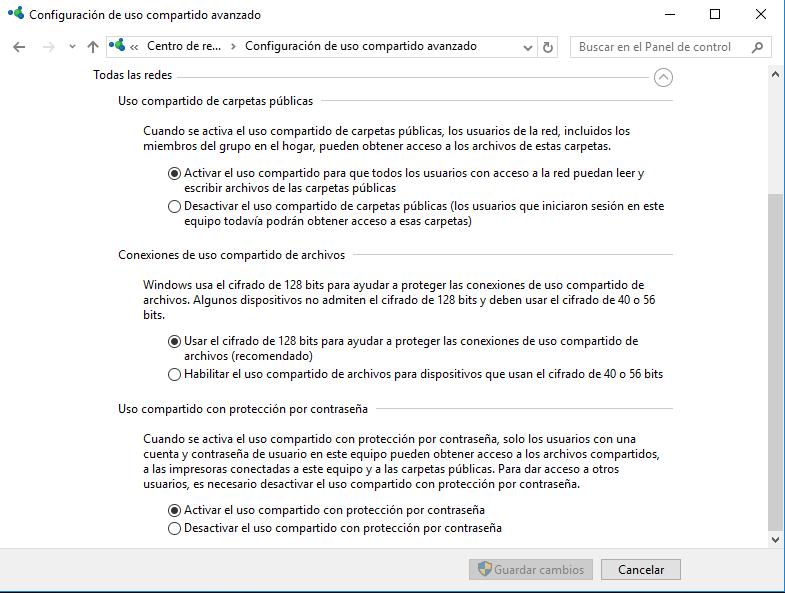Select "Desactivar el uso compartido con protección por contraseña"
The image size is (785, 593).
coord(174,528)
